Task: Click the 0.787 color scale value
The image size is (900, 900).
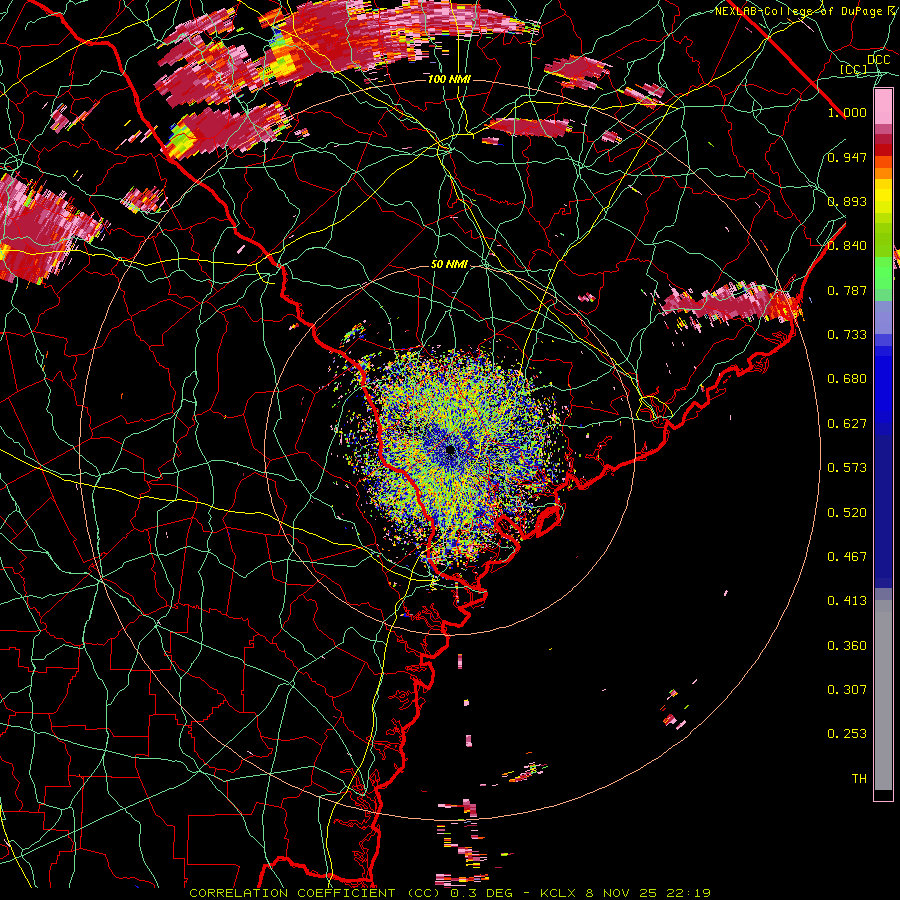Action: (847, 290)
